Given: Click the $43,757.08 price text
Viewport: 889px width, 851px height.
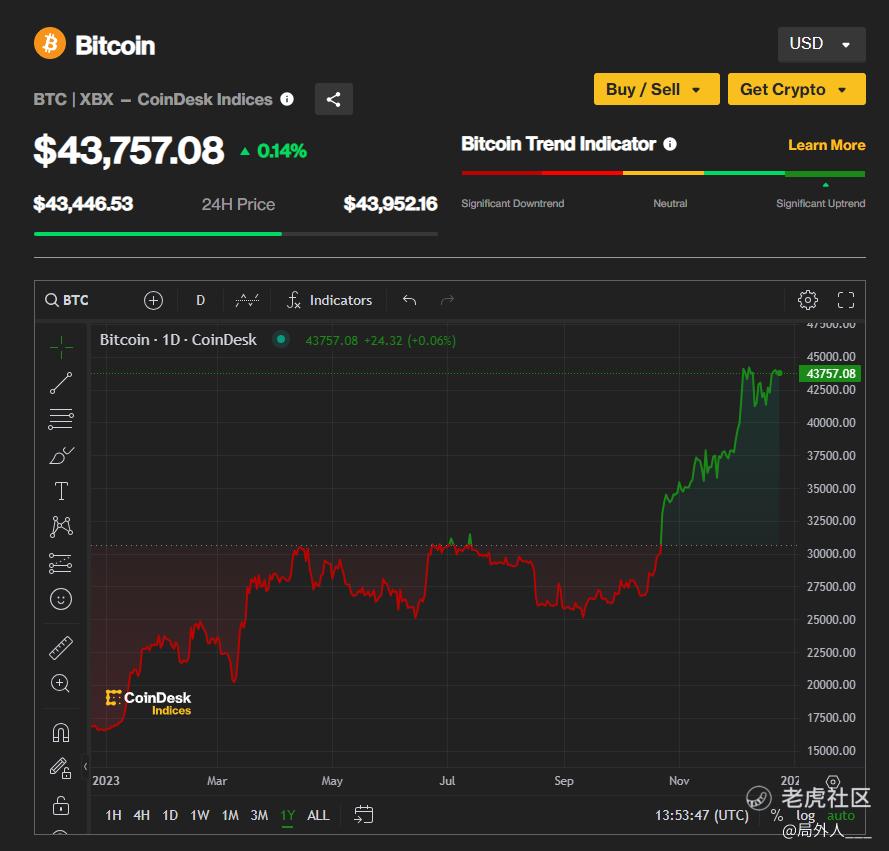Looking at the screenshot, I should [x=129, y=150].
